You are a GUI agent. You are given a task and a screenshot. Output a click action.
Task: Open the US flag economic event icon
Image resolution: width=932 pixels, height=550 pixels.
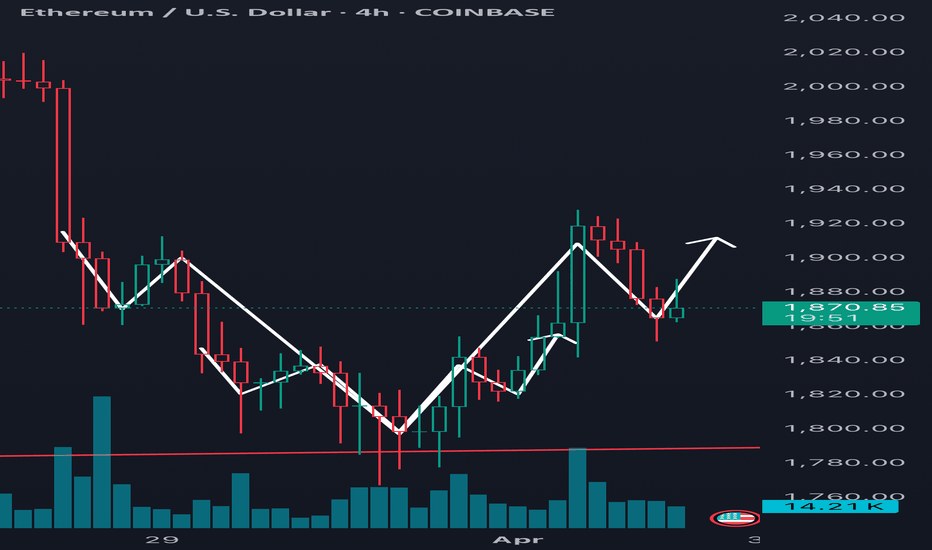735,518
